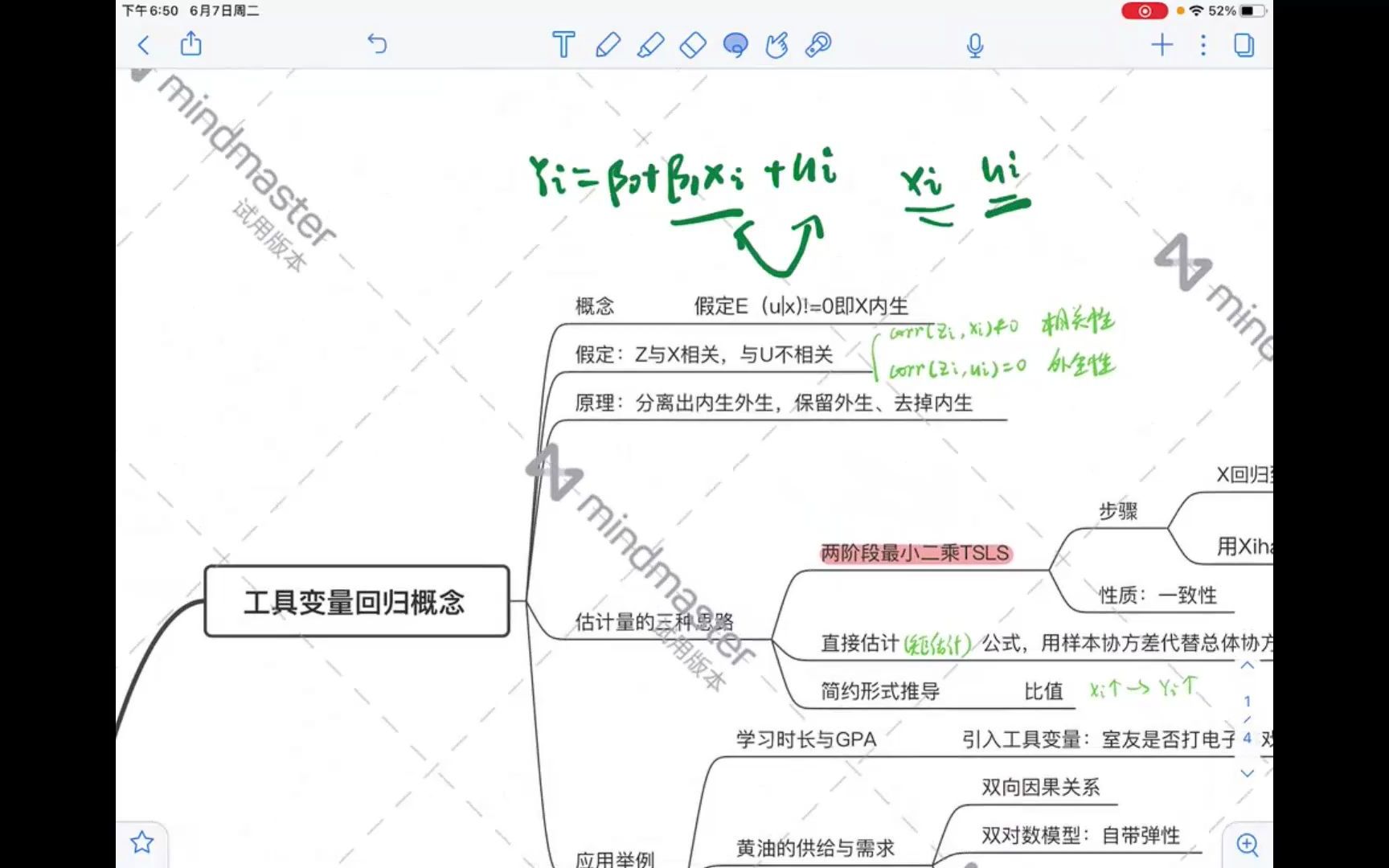
Task: Select the Eraser tool
Action: pyautogui.click(x=693, y=44)
